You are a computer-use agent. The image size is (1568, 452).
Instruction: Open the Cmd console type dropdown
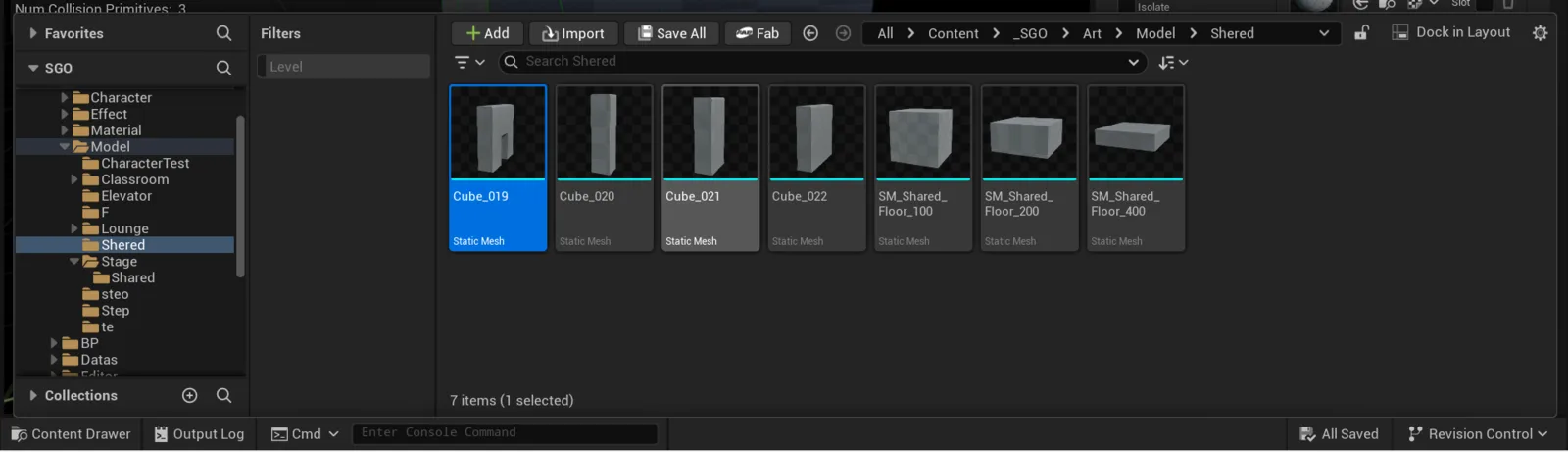point(305,434)
